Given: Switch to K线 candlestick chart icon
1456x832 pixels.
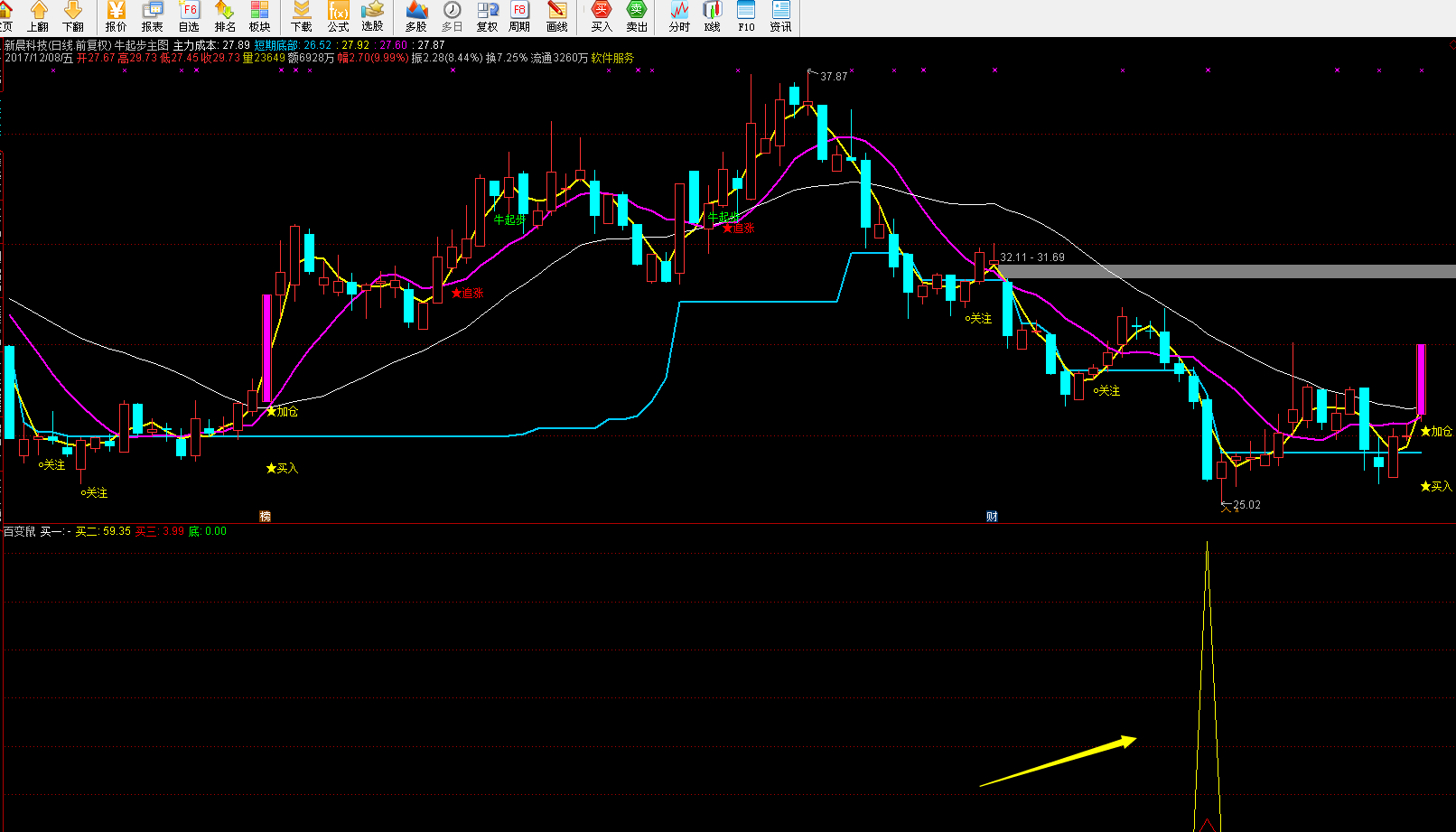Looking at the screenshot, I should 713,17.
